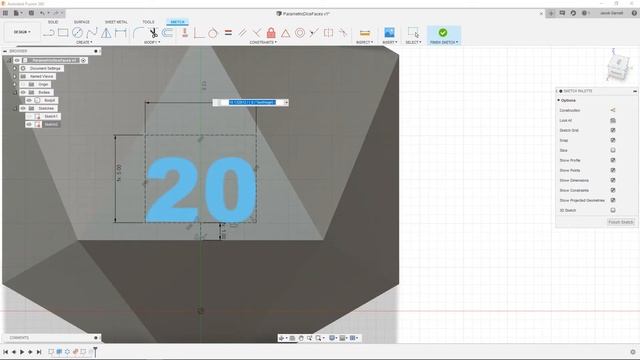Screen dimensions: 640x360
Task: Select the Rectangle sketch tool
Action: coord(63,33)
